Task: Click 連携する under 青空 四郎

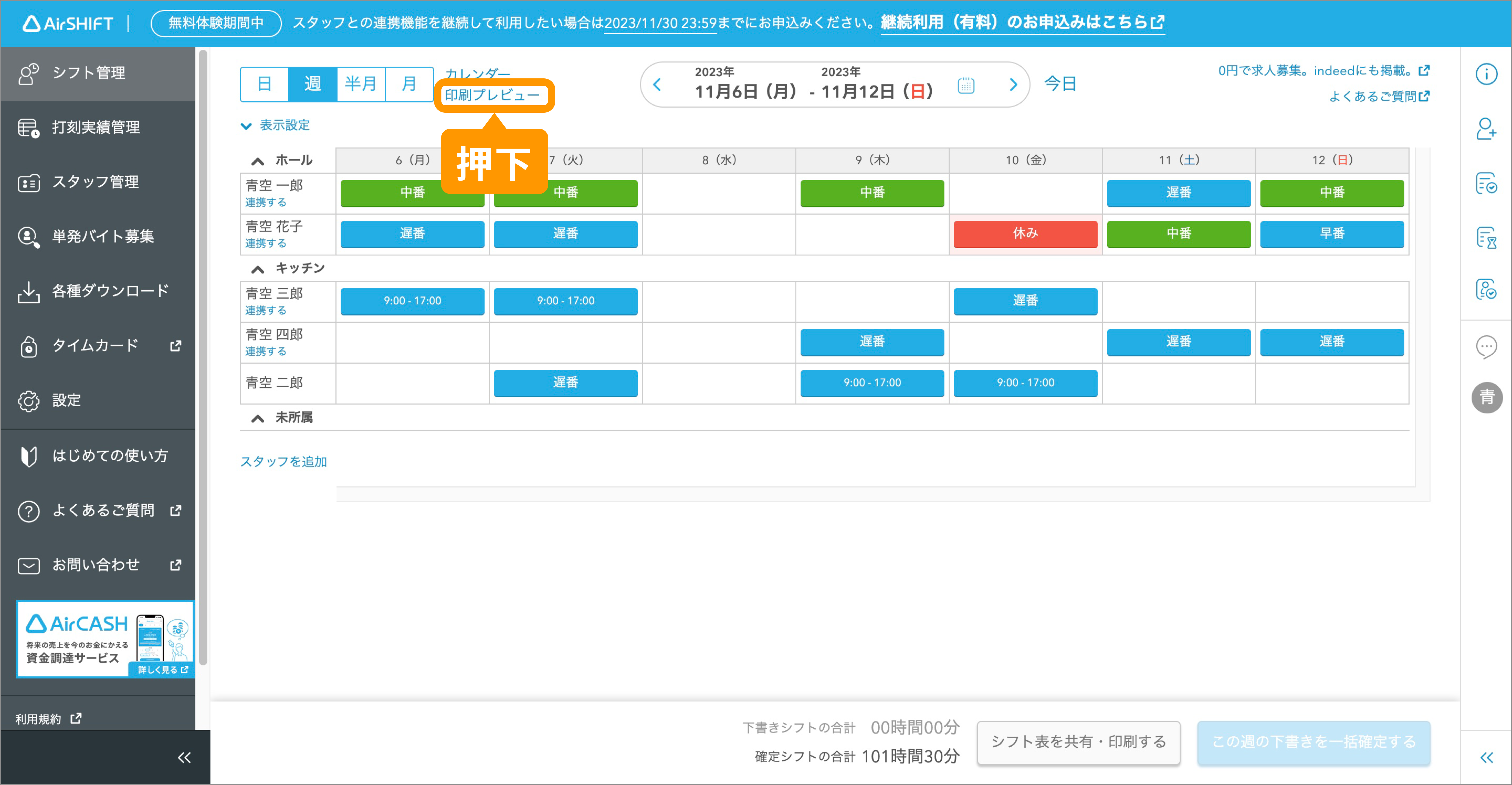Action: coord(265,351)
